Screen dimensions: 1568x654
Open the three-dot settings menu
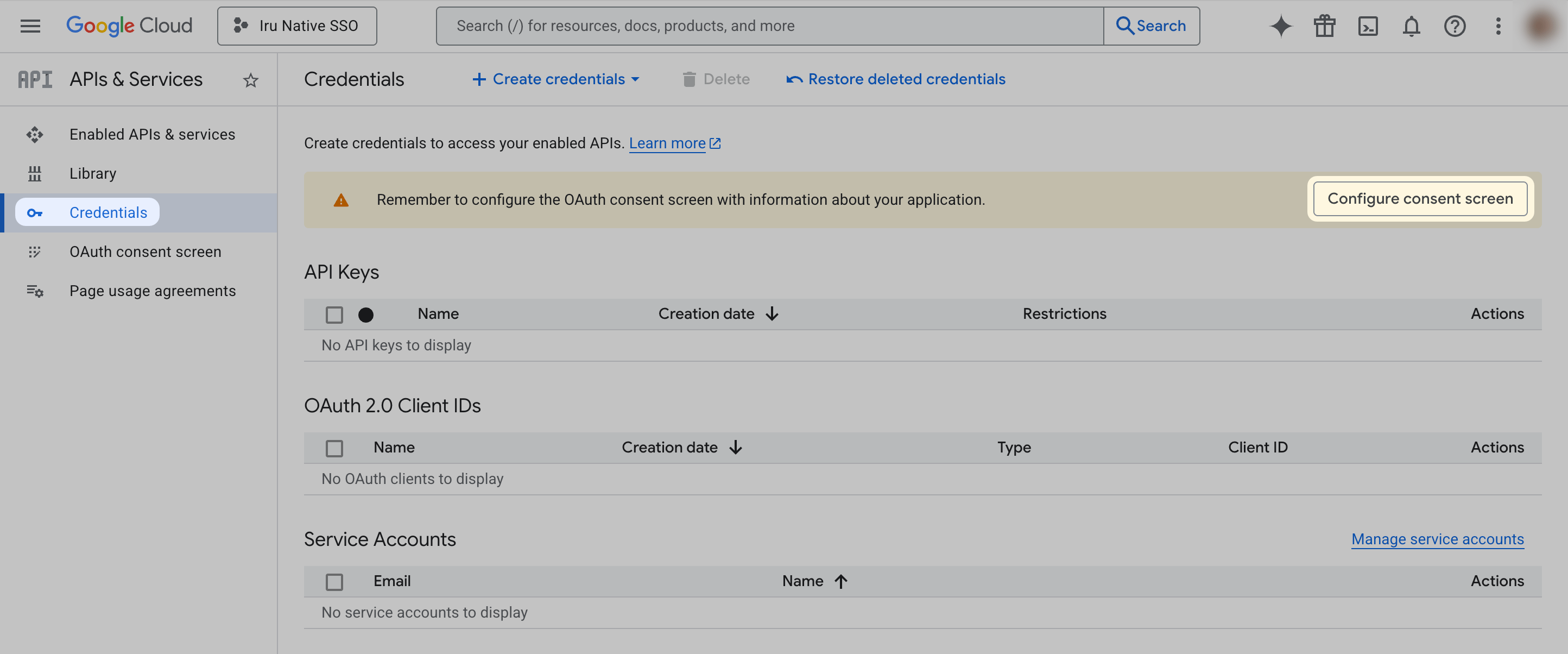[x=1498, y=26]
